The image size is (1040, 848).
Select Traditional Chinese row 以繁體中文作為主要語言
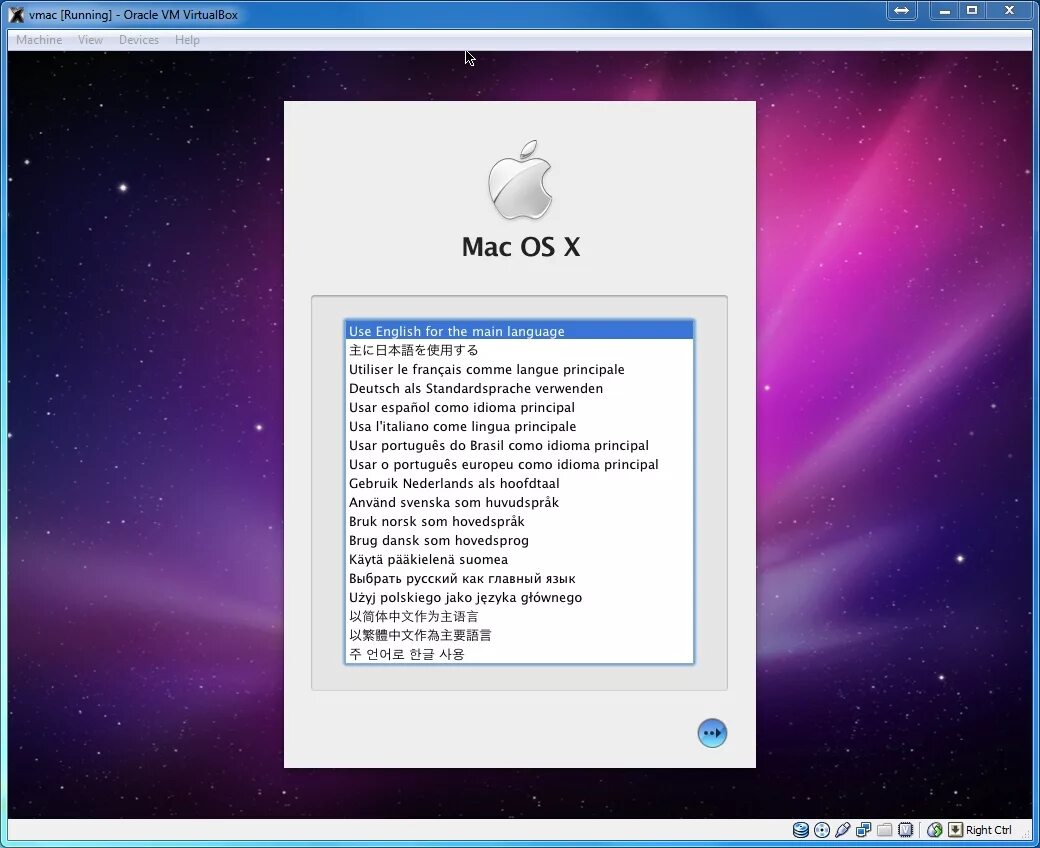point(519,635)
